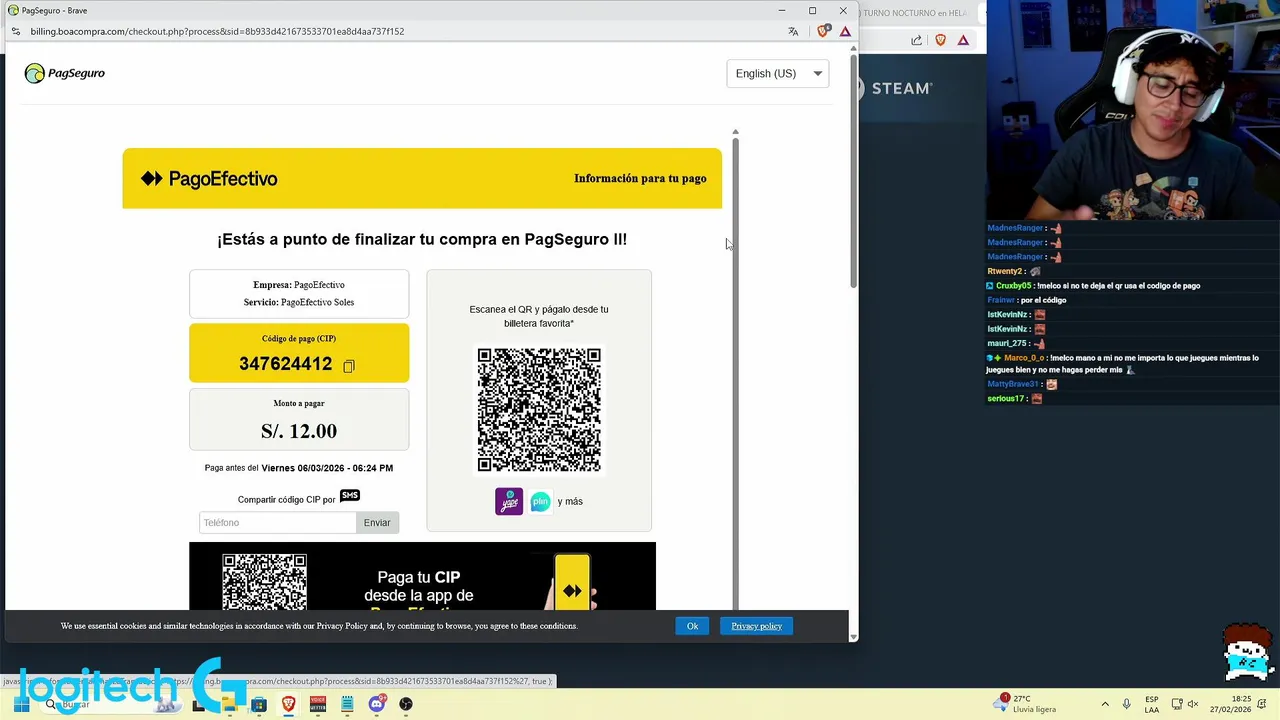Click the inner frame scroll-up arrow
Screen dimensions: 1280x720
click(735, 132)
